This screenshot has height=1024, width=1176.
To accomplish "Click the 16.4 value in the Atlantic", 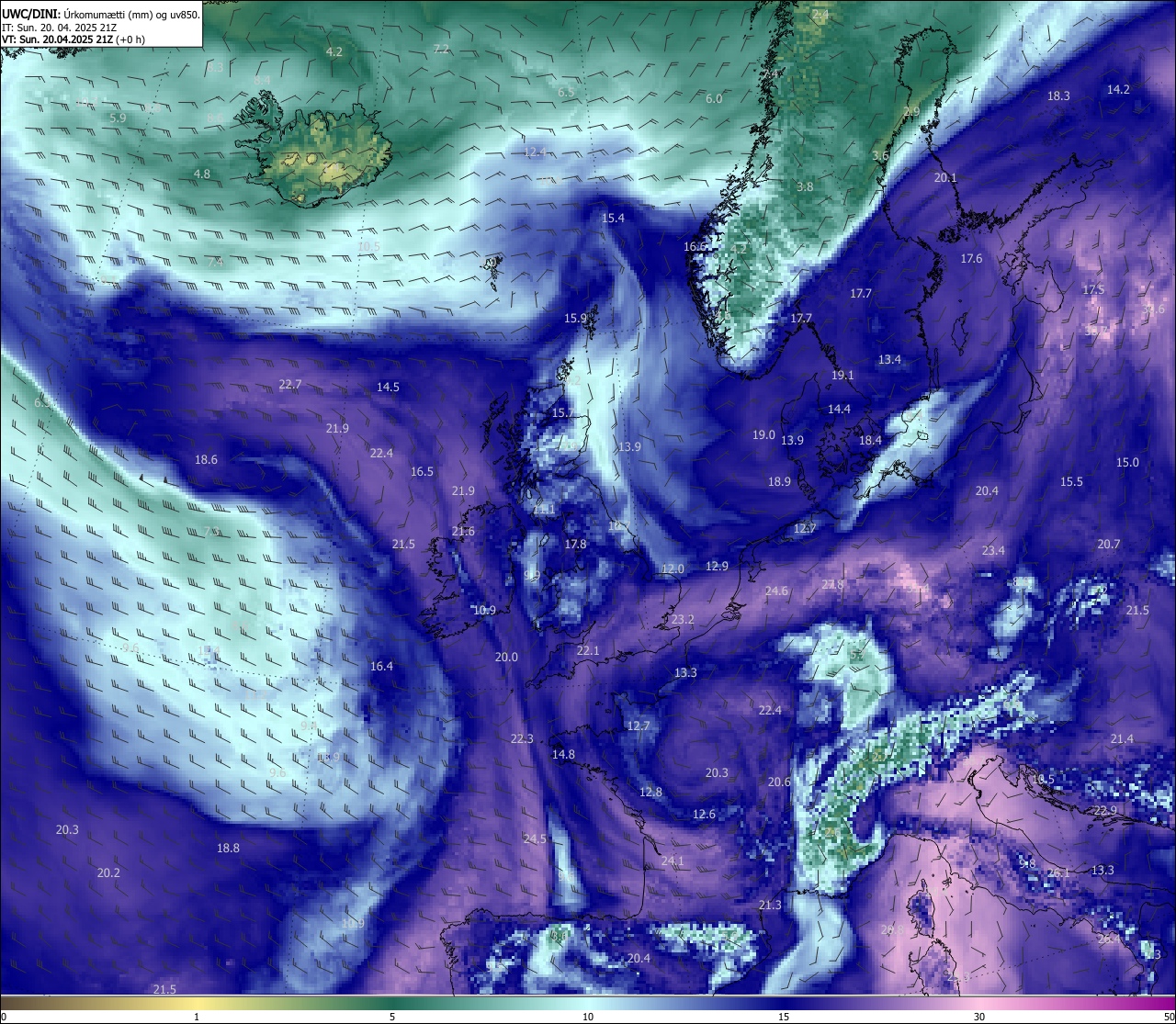I will tap(381, 666).
